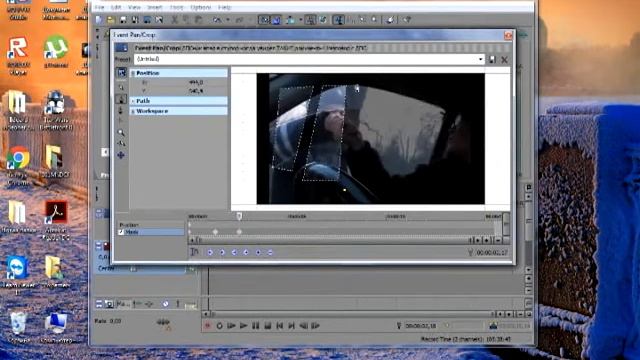The height and width of the screenshot is (360, 640).
Task: Select the Anchor Creation pen tool
Action: pos(121,99)
